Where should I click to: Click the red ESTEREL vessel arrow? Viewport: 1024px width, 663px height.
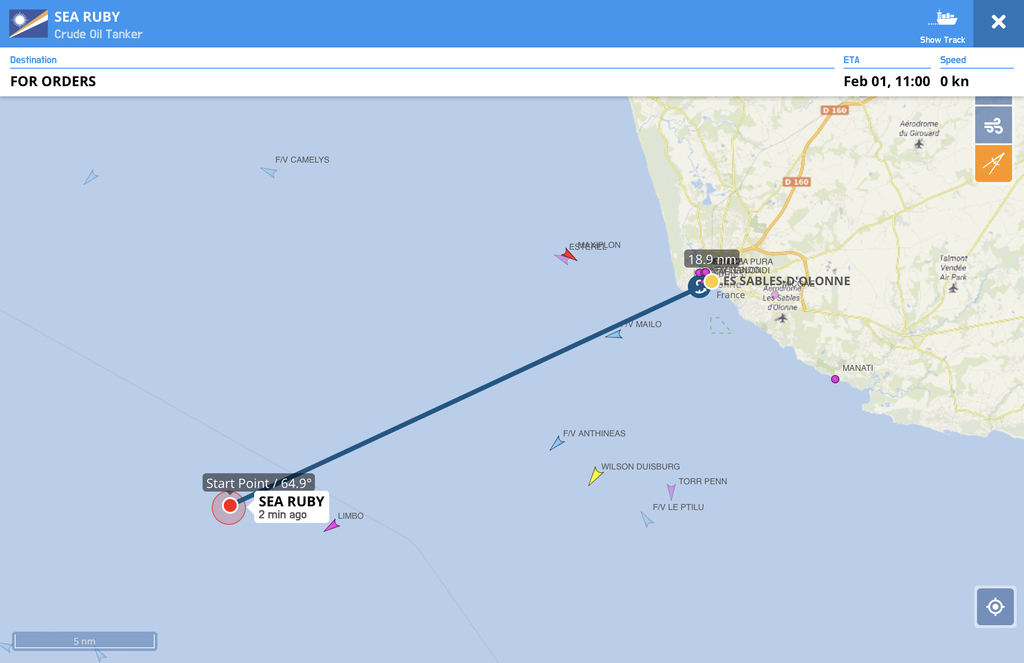click(x=569, y=255)
